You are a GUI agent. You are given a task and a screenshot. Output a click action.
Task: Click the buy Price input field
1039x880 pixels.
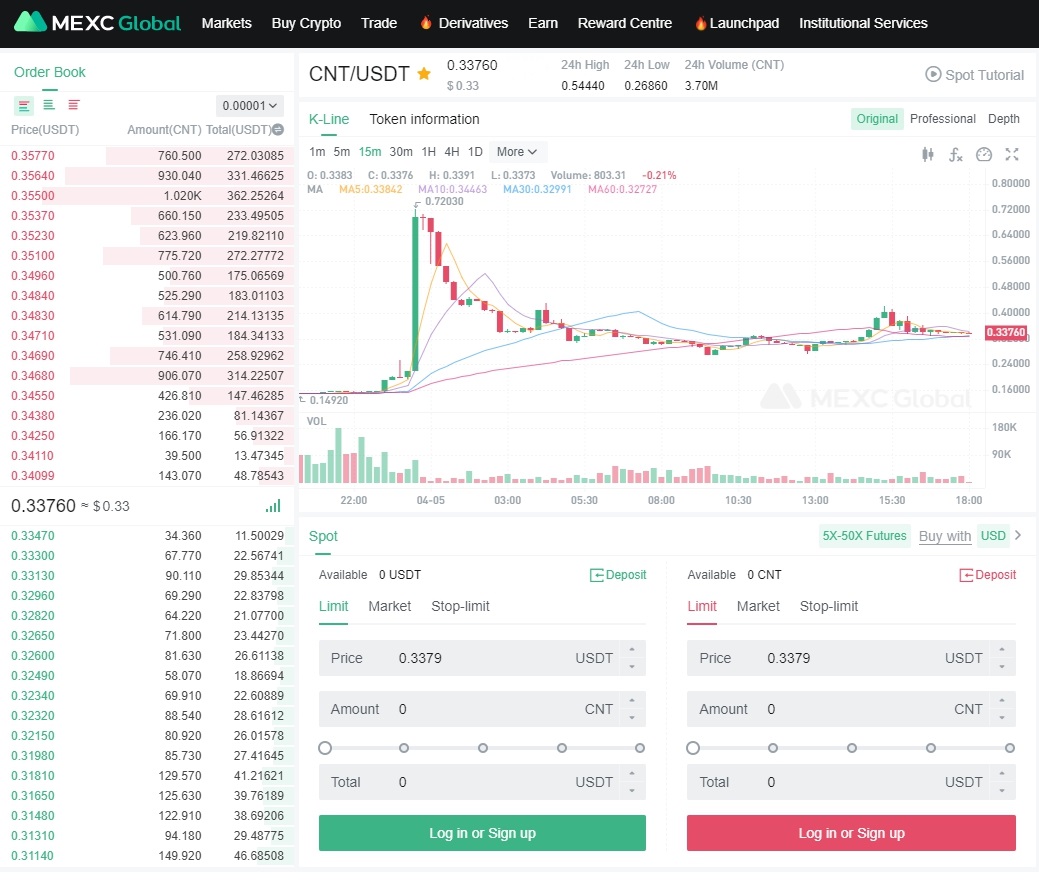pos(482,658)
